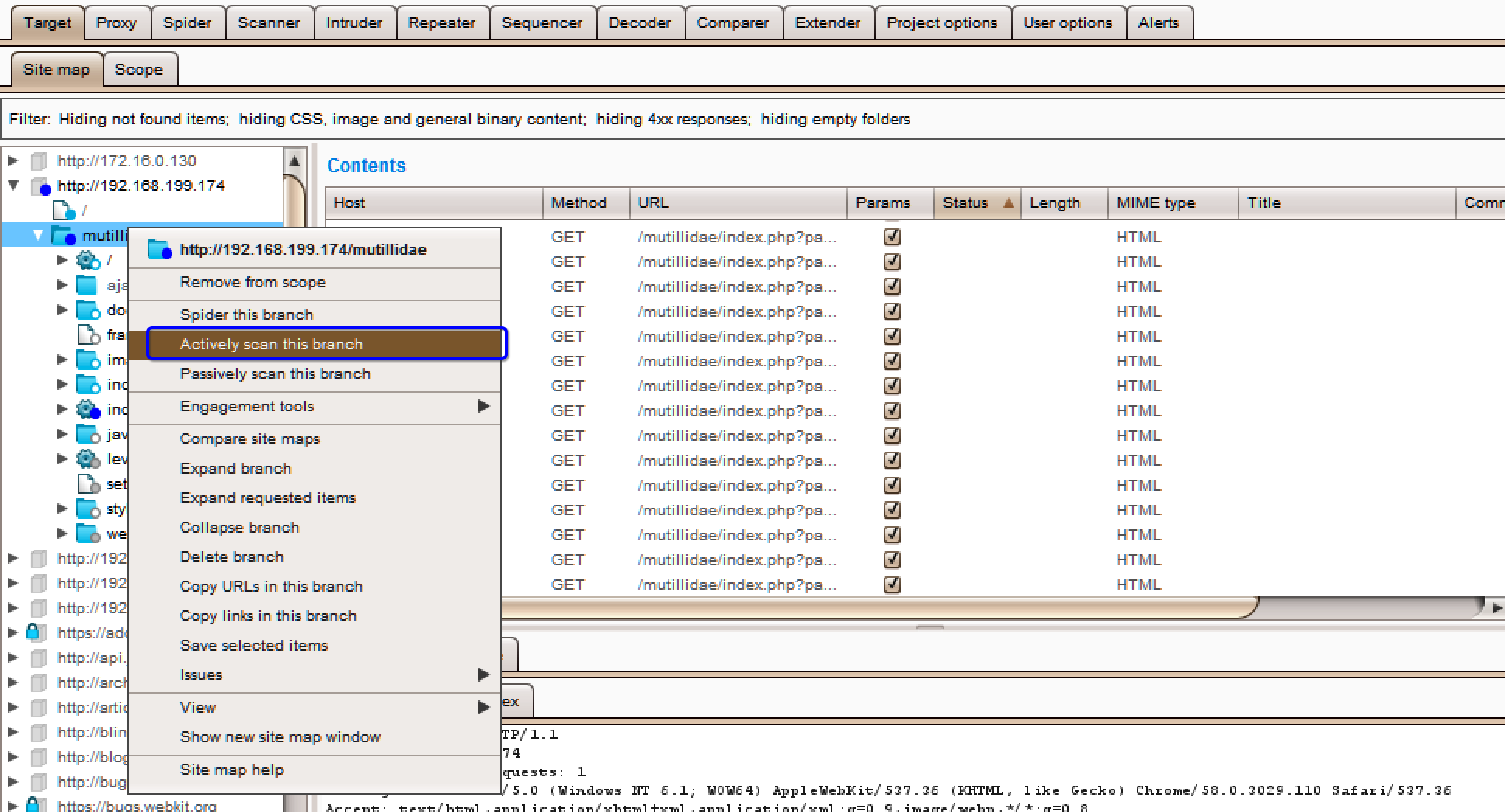The height and width of the screenshot is (812, 1505).
Task: Switch to the Scope sub-tab
Action: point(139,70)
